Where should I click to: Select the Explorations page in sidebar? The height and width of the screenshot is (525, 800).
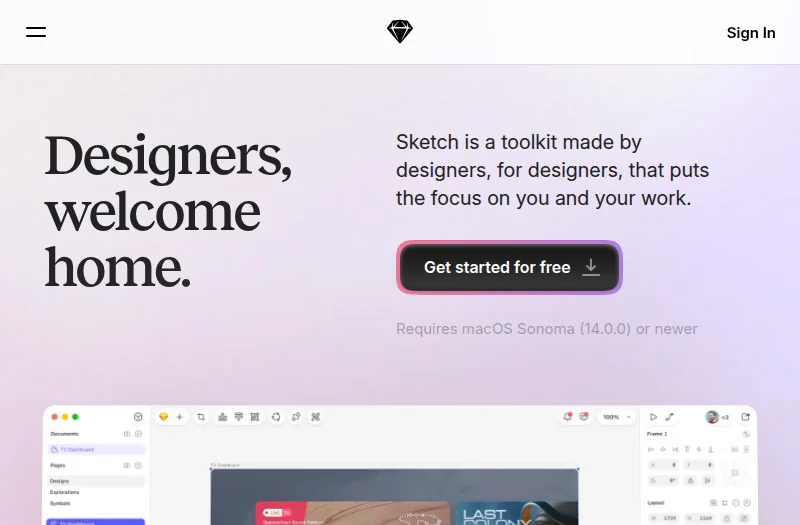64,492
